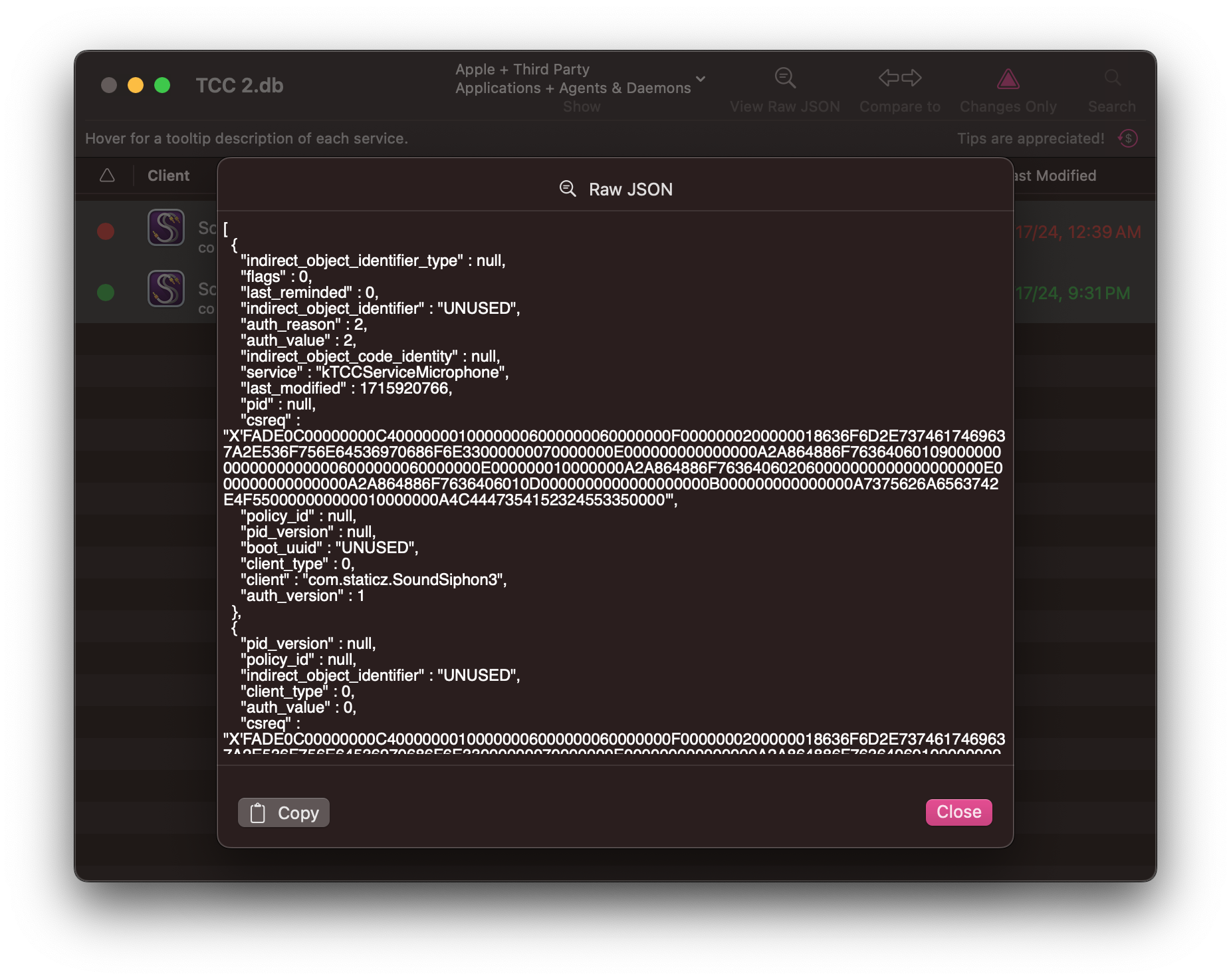Click the "auth_reason" : 2 line
Image resolution: width=1231 pixels, height=980 pixels.
(x=303, y=324)
